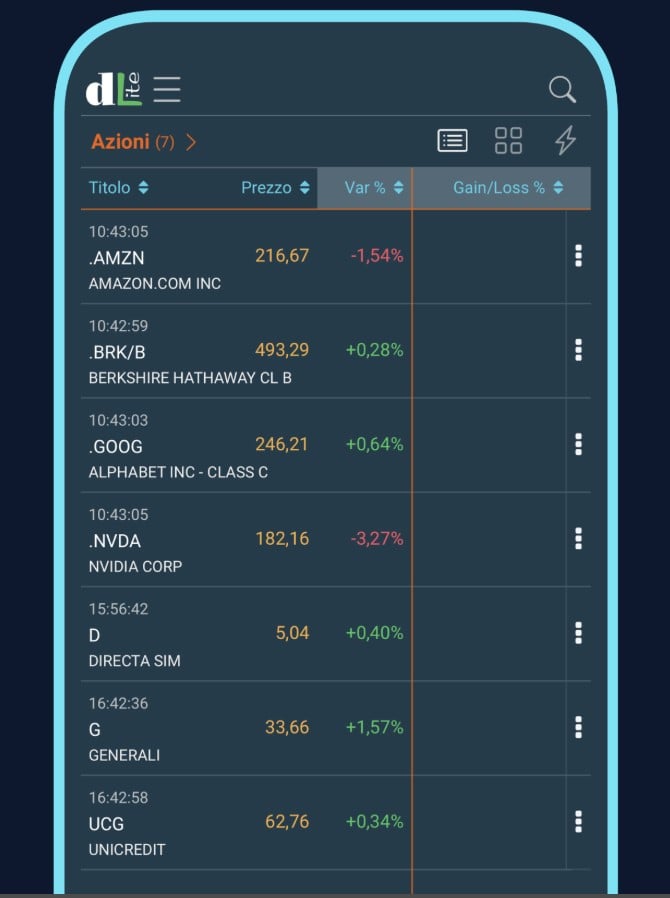Switch to grid view layout icon
670x898 pixels.
click(508, 141)
